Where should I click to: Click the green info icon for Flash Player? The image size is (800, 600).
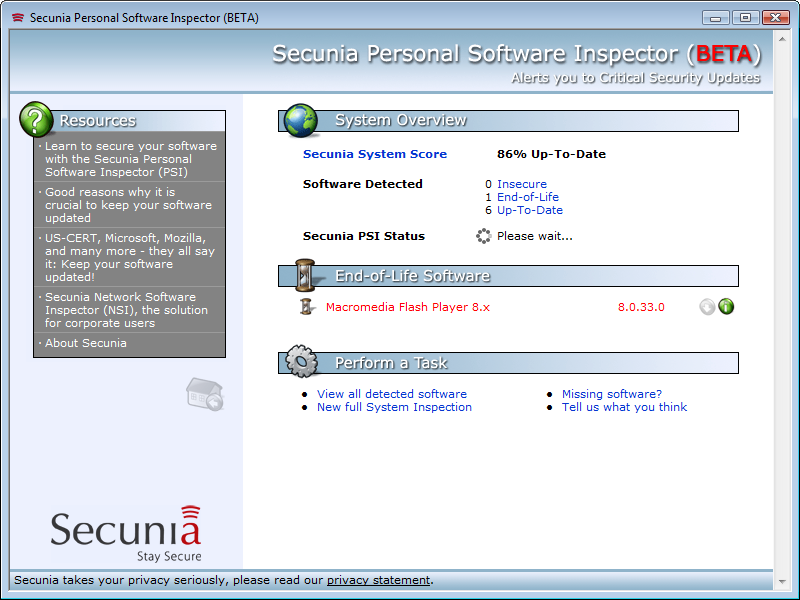tap(726, 306)
